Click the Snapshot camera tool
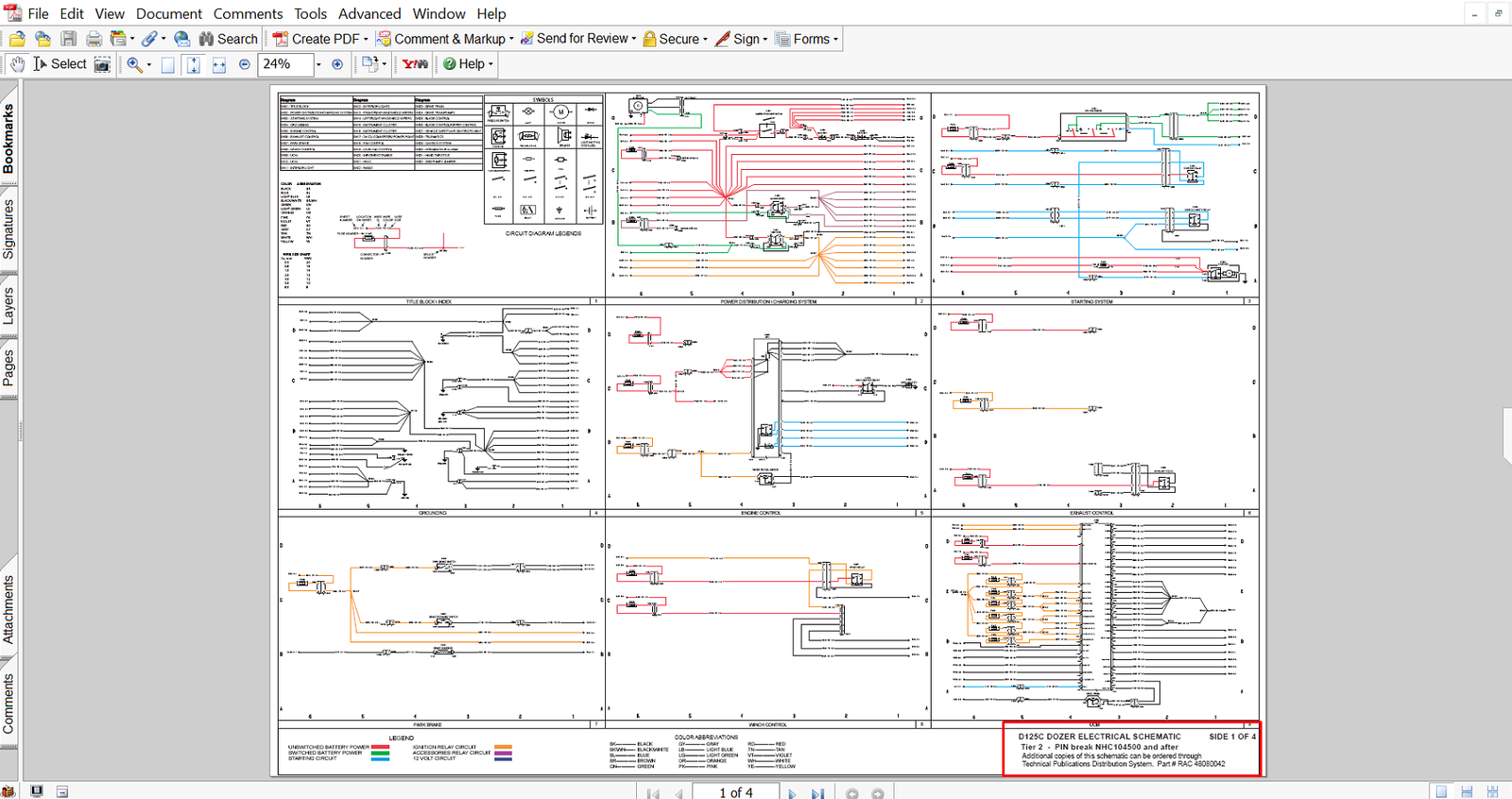This screenshot has width=1512, height=799. pos(102,64)
